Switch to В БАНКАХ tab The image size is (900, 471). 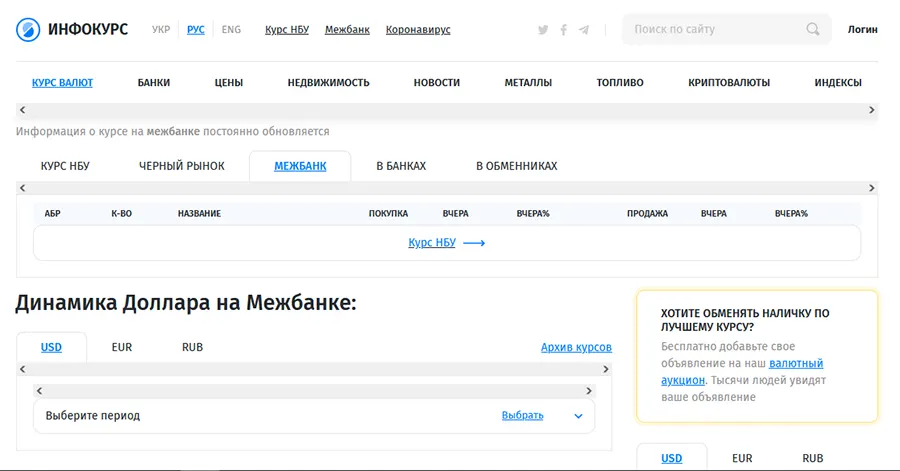click(401, 166)
